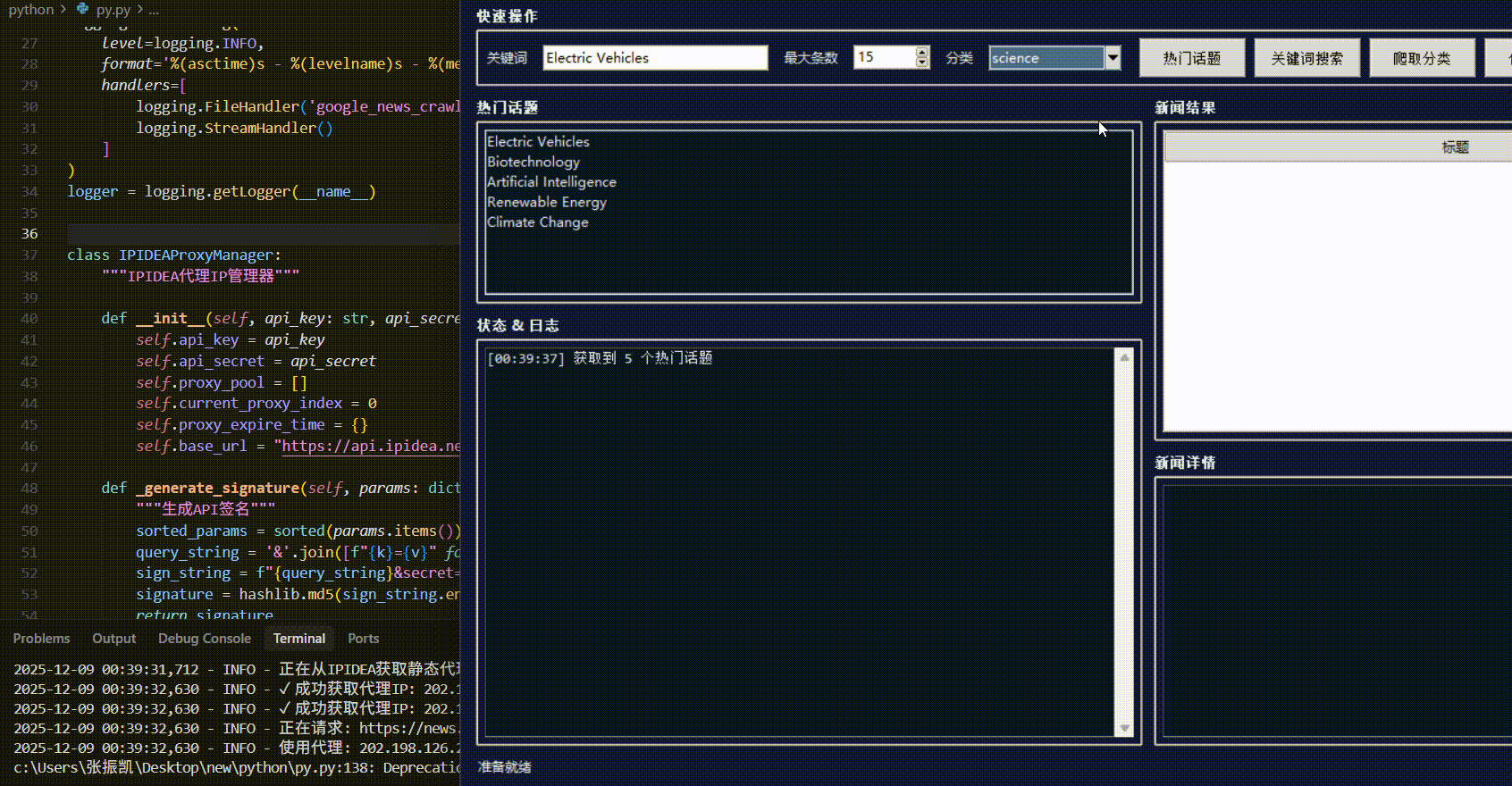Select Renewable Energy topic in list
This screenshot has width=1512, height=786.
547,202
